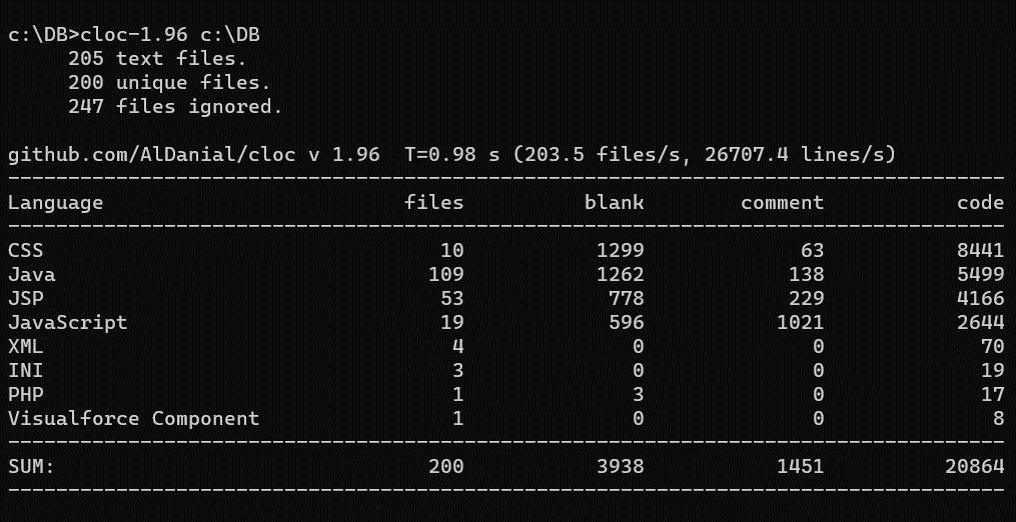The height and width of the screenshot is (522, 1016).
Task: Click the code column header
Action: pos(980,203)
